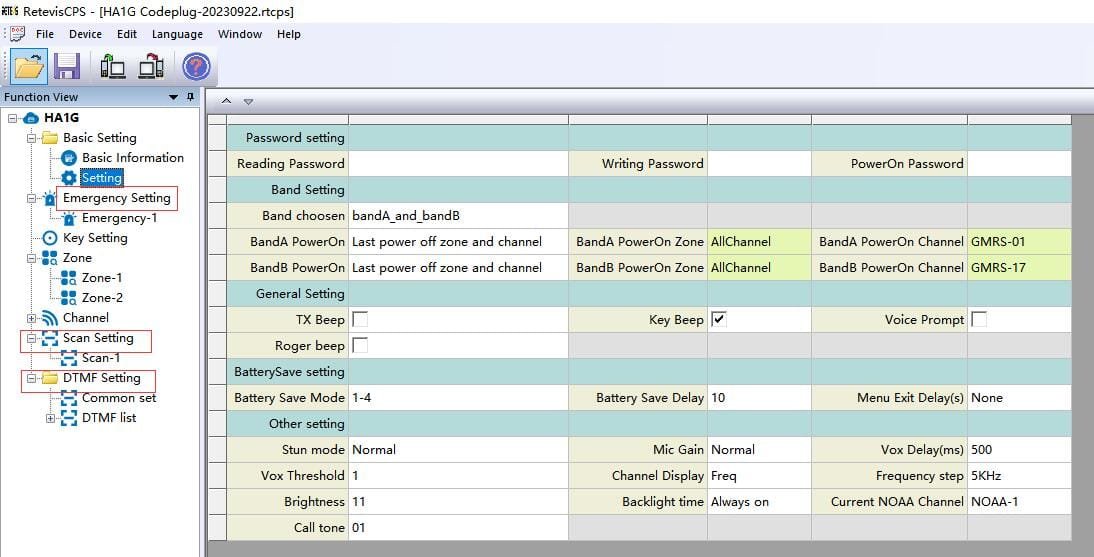Open help via question mark icon
Image resolution: width=1094 pixels, height=557 pixels.
point(196,67)
